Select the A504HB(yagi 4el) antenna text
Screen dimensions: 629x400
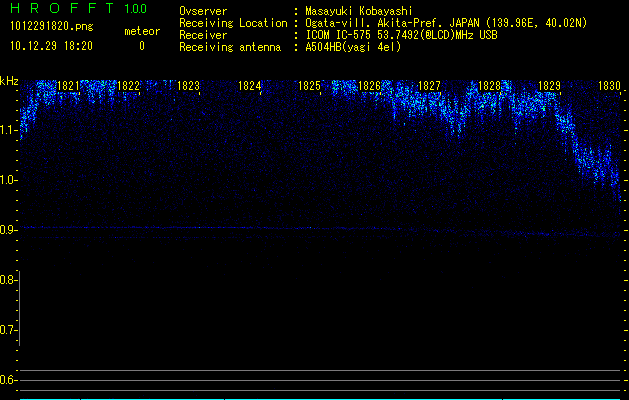point(353,47)
